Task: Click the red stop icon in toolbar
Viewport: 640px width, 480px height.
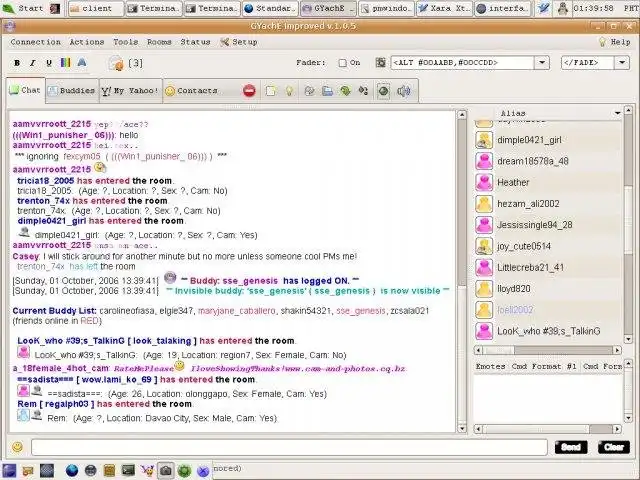Action: point(249,91)
